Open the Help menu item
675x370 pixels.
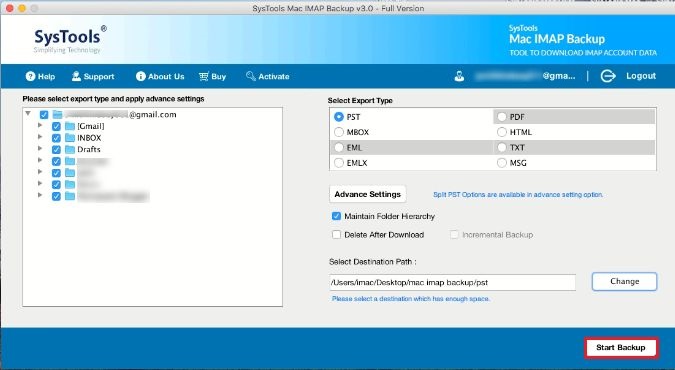tap(40, 77)
